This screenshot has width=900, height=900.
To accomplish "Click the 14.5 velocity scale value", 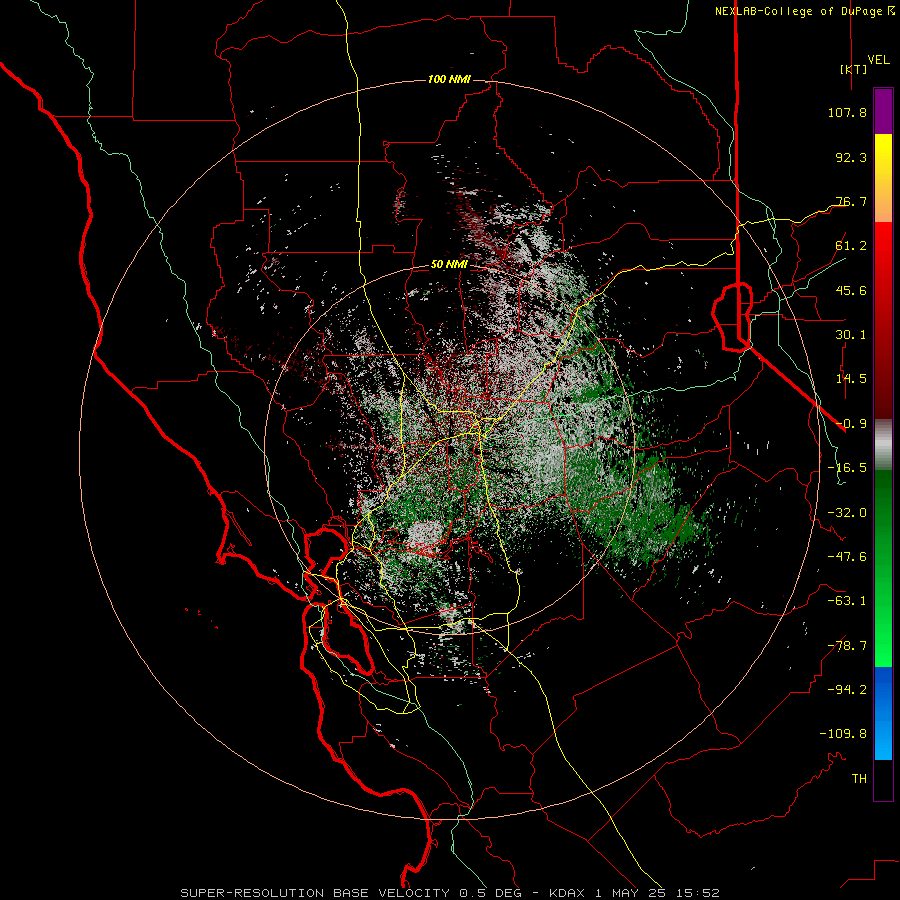I will click(x=851, y=379).
